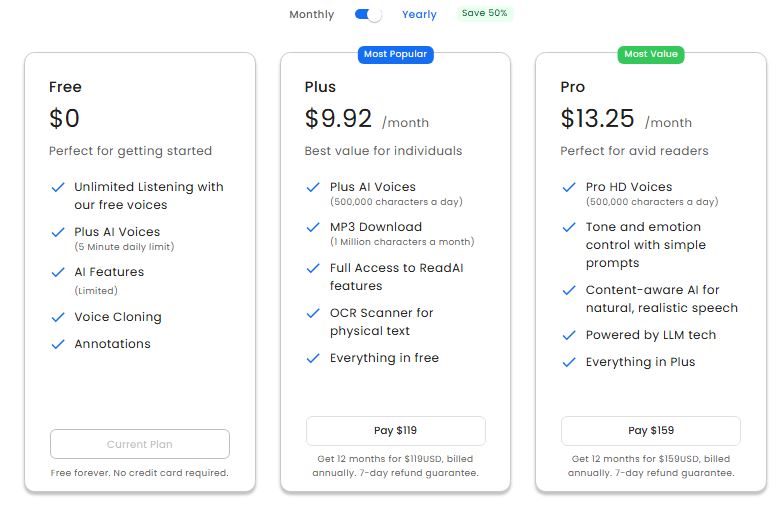Click checkmark next to Unlimited Listening
Viewport: 783px width, 515px height.
click(x=56, y=187)
